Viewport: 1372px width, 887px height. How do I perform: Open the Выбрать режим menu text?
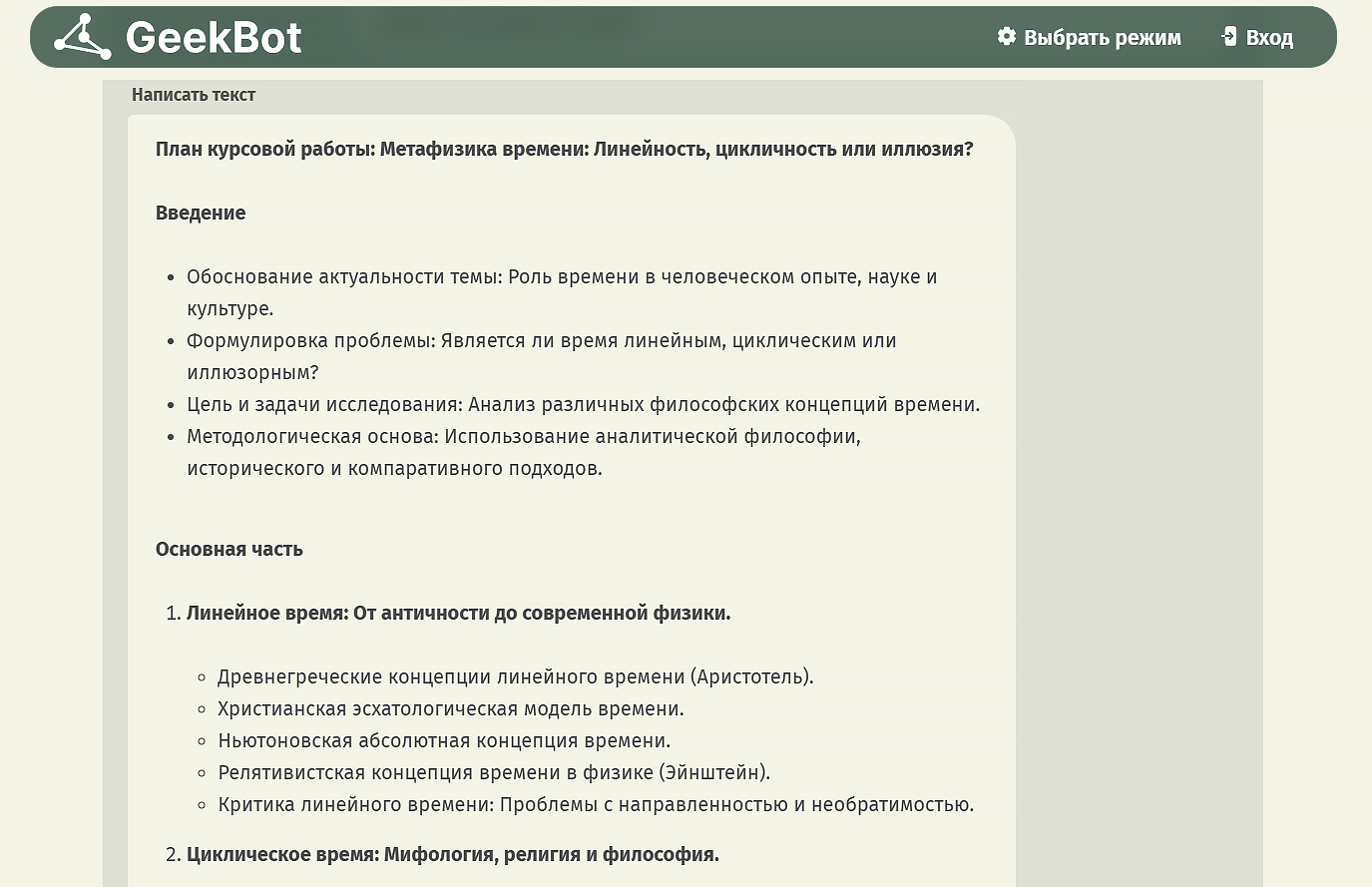click(x=1102, y=38)
